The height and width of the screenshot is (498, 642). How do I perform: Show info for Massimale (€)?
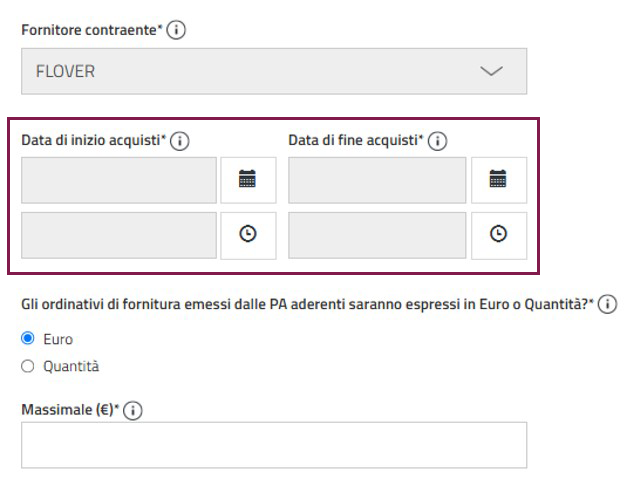pos(135,409)
